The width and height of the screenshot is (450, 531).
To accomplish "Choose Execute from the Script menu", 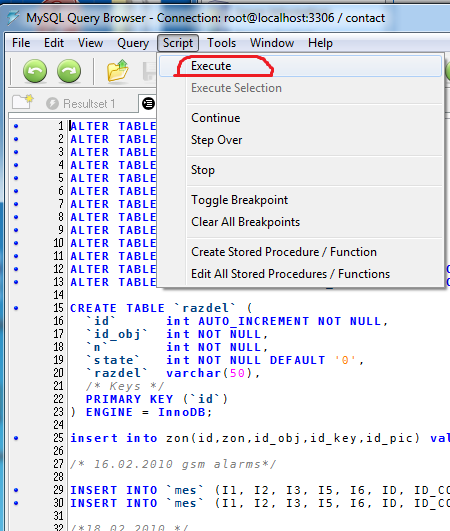I will point(300,66).
